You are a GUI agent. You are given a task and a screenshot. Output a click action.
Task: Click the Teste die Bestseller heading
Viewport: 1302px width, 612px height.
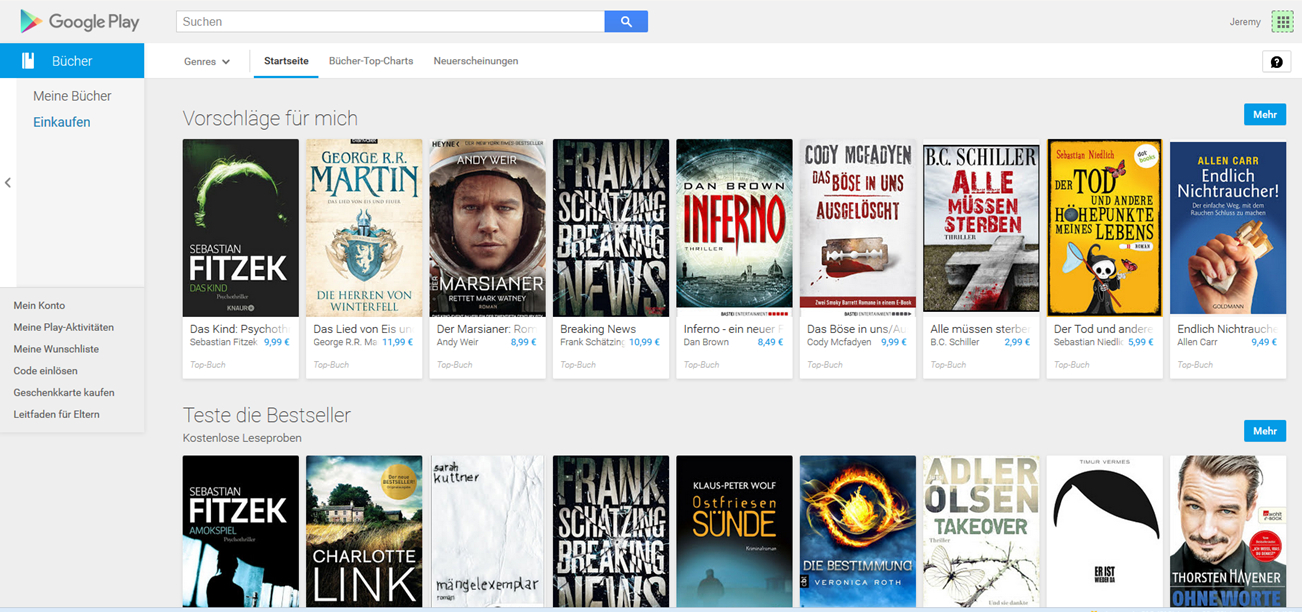[267, 414]
